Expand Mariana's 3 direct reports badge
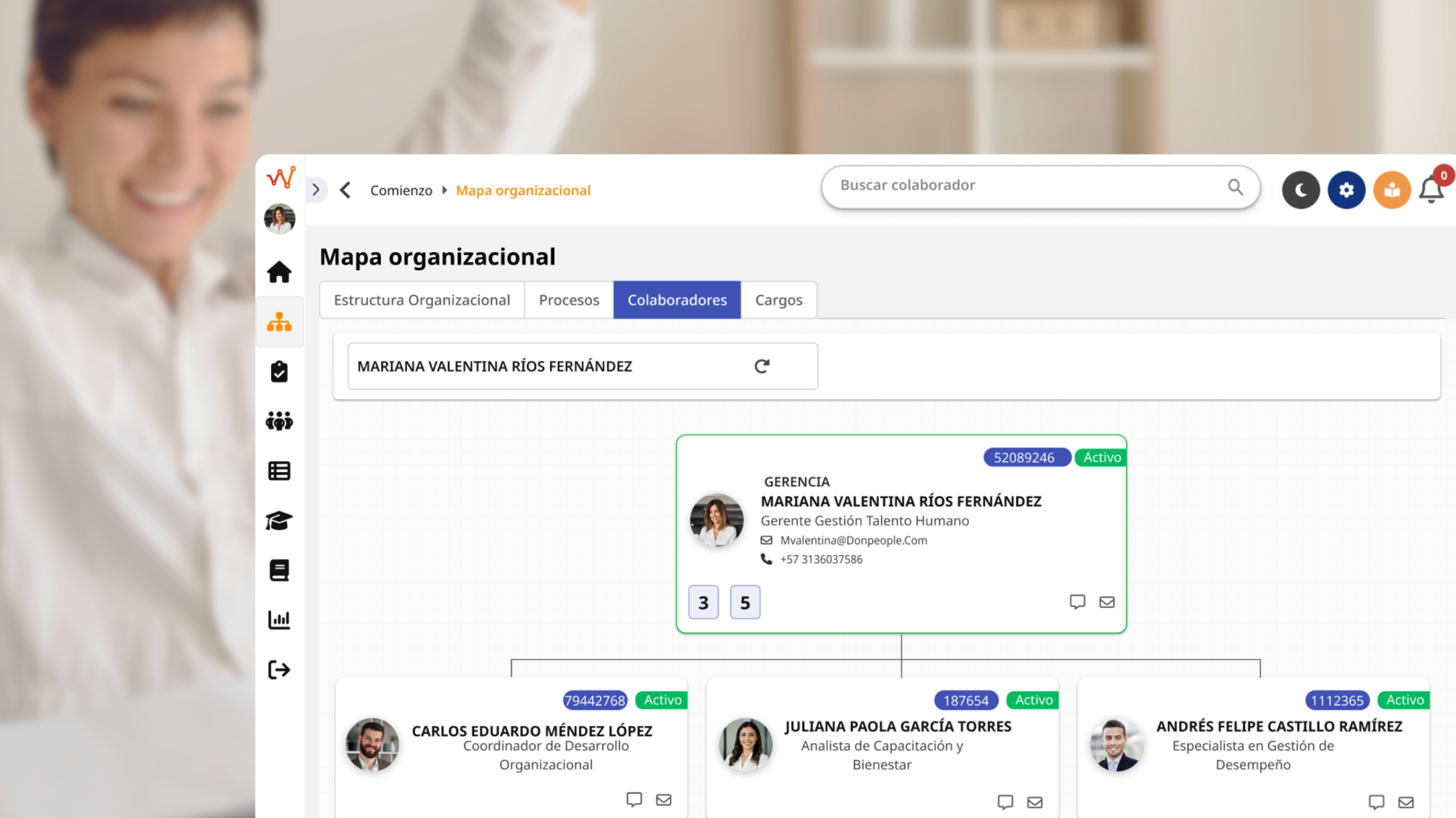Image resolution: width=1456 pixels, height=818 pixels. [x=703, y=602]
